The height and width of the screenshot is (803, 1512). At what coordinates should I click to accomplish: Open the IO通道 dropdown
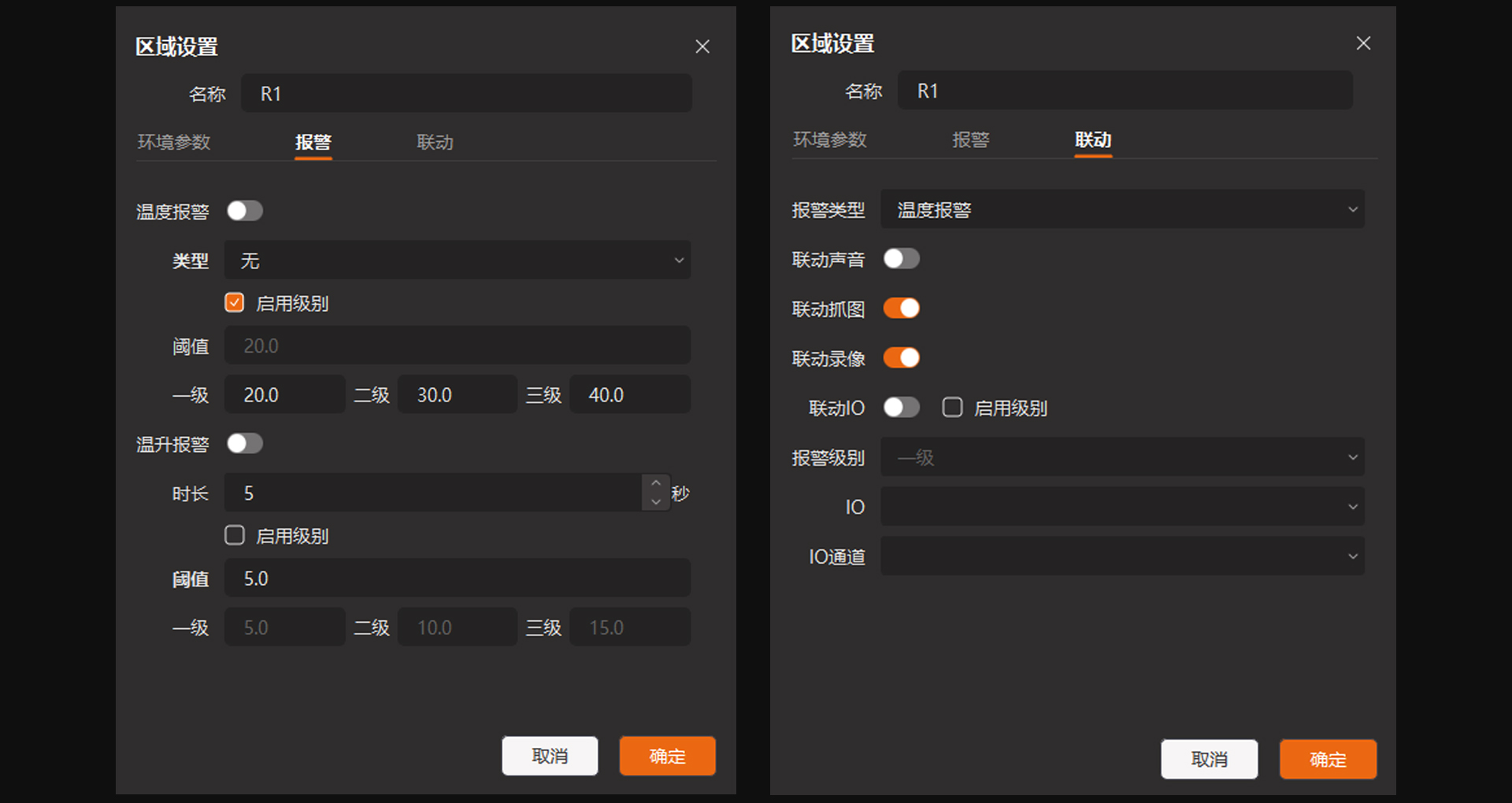pos(1121,557)
